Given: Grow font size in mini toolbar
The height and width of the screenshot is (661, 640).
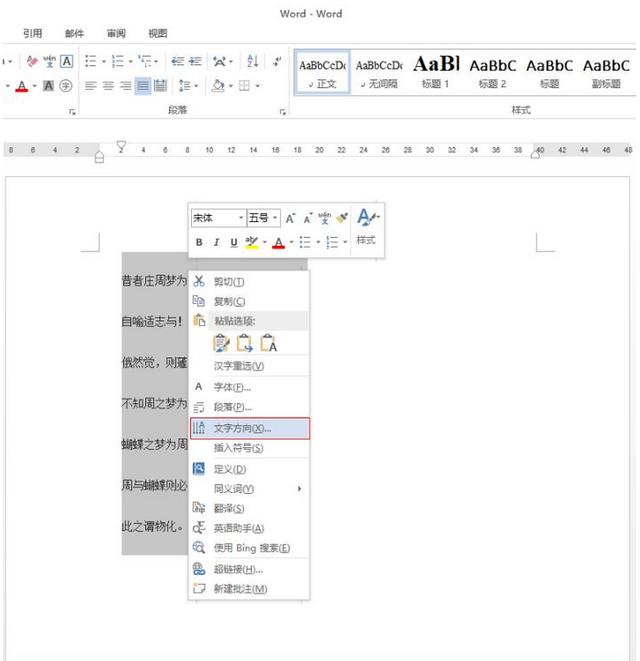Looking at the screenshot, I should point(290,218).
